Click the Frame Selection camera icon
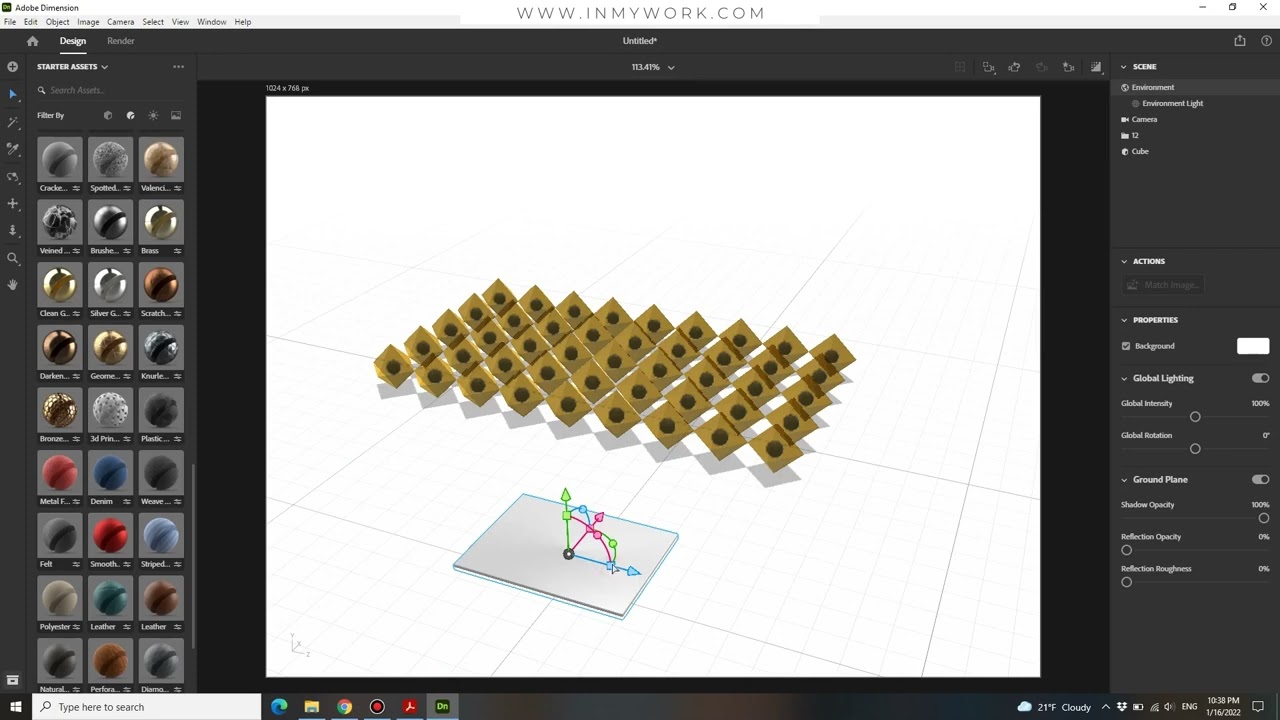Image resolution: width=1280 pixels, height=720 pixels. 988,67
